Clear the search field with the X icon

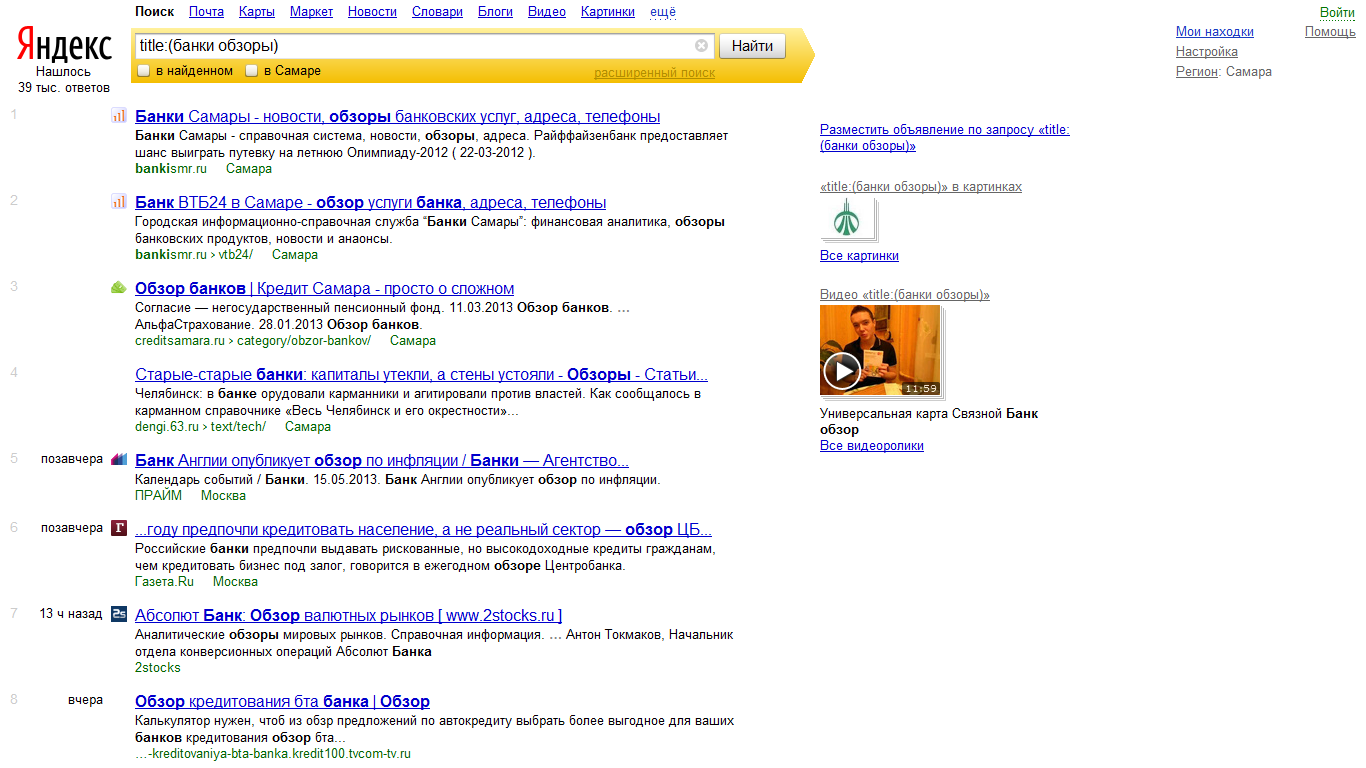tap(701, 46)
